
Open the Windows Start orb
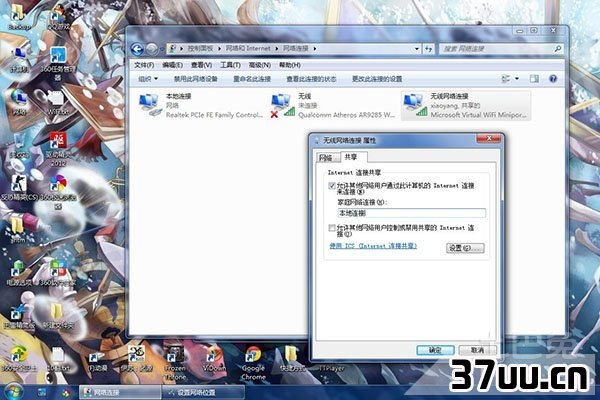tap(14, 391)
